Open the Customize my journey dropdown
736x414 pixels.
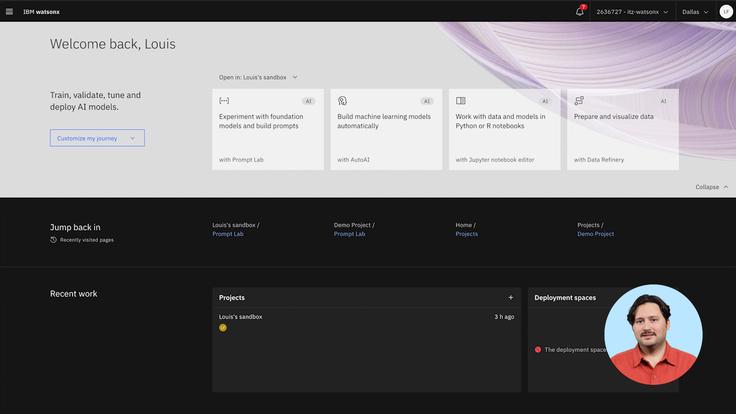[97, 138]
